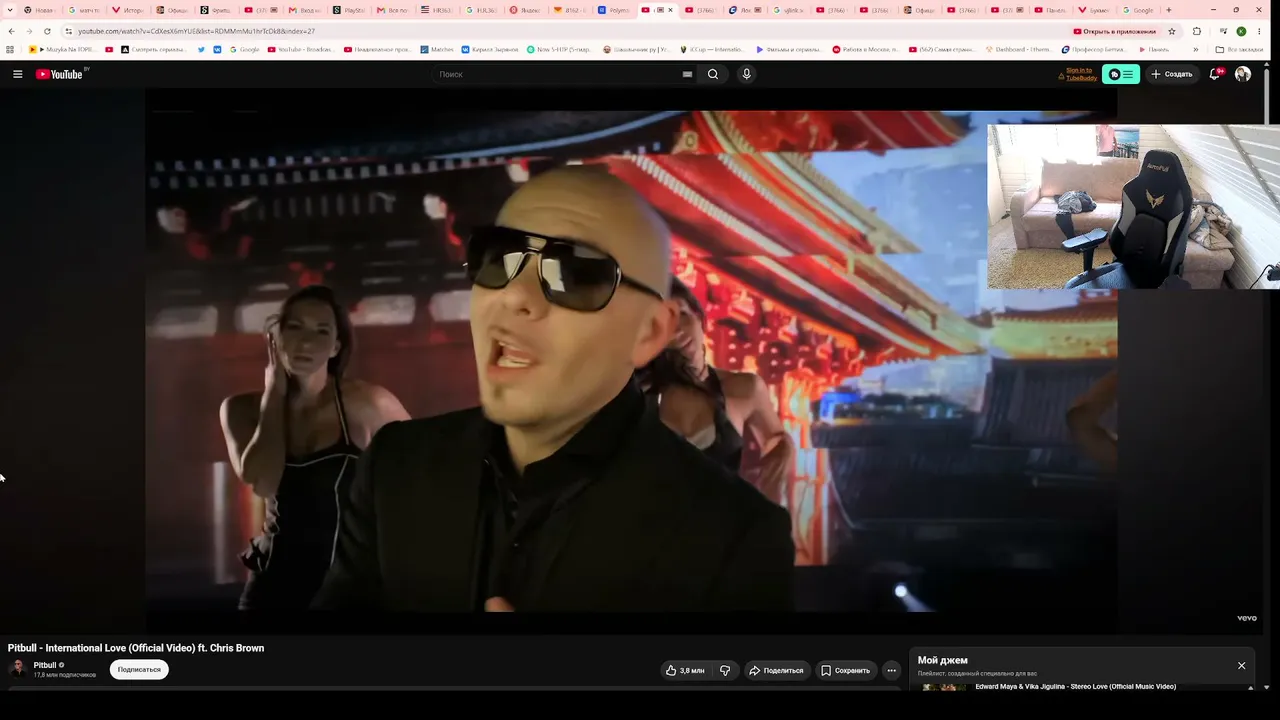Screen dimensions: 1280x720
Task: Like the video with 3,8 млн
Action: (x=686, y=670)
